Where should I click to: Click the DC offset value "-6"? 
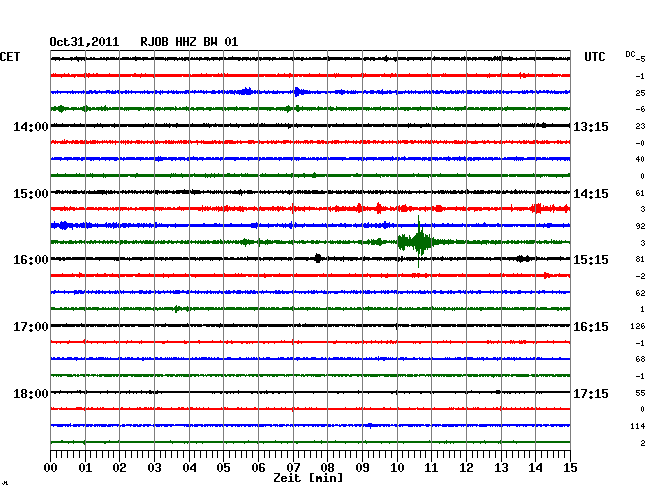(640, 109)
